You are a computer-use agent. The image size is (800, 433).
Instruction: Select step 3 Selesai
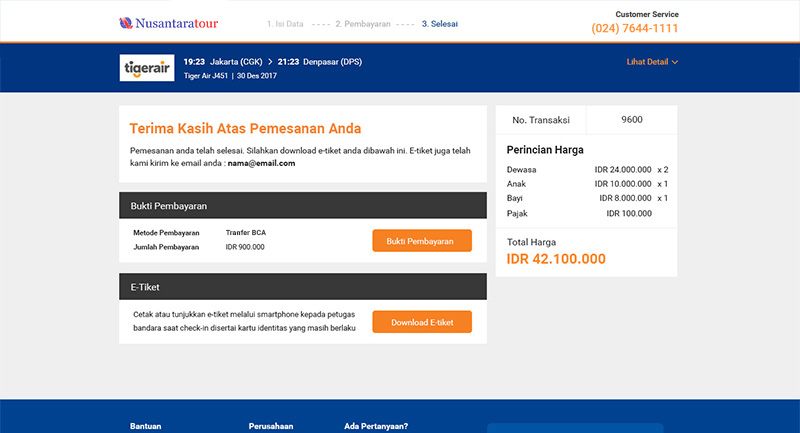point(440,24)
